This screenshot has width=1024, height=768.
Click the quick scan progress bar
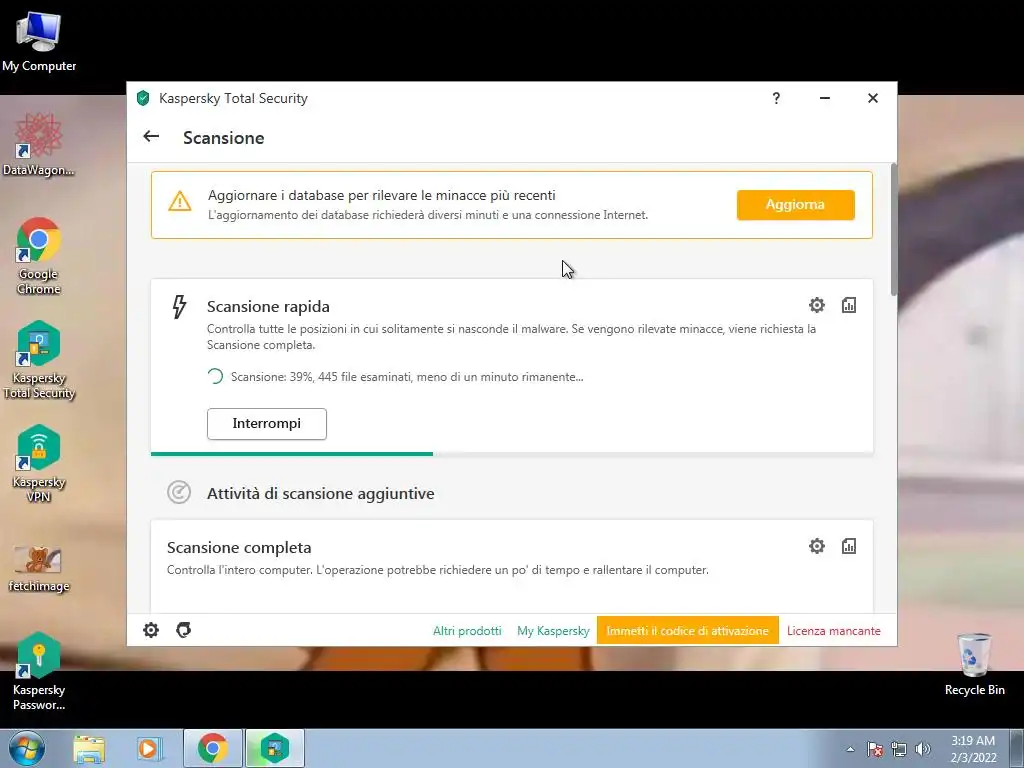pyautogui.click(x=511, y=453)
